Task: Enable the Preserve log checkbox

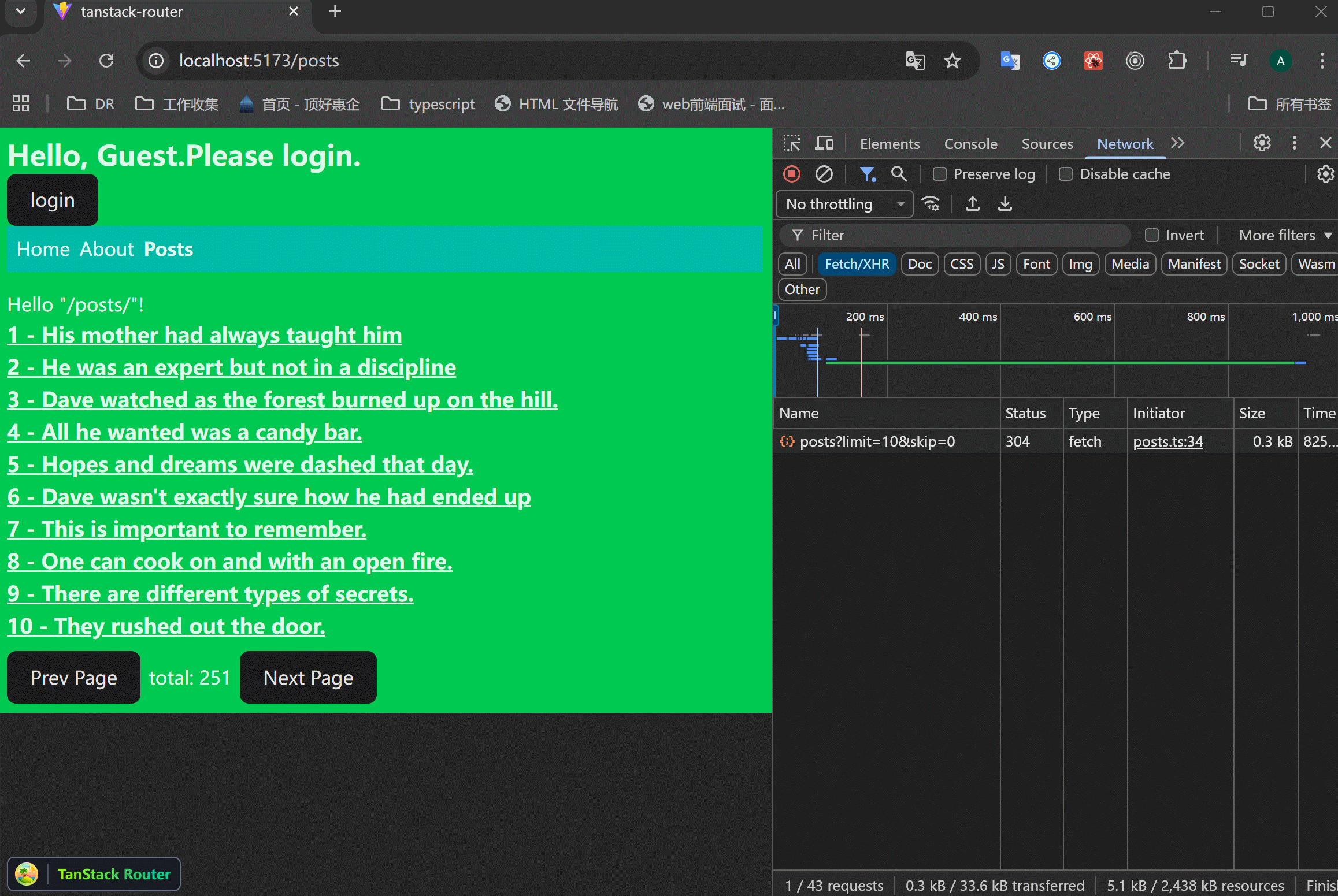Action: [940, 174]
